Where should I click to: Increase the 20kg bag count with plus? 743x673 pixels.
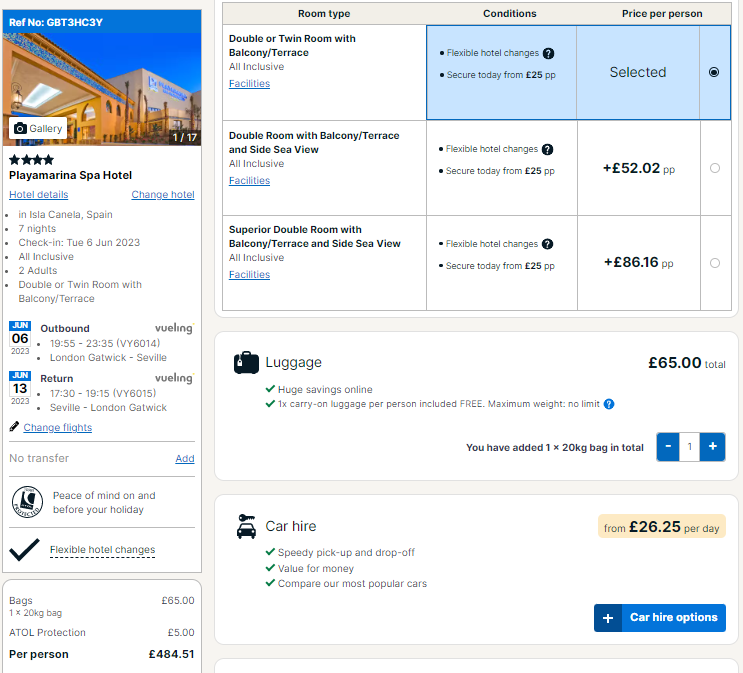[713, 446]
